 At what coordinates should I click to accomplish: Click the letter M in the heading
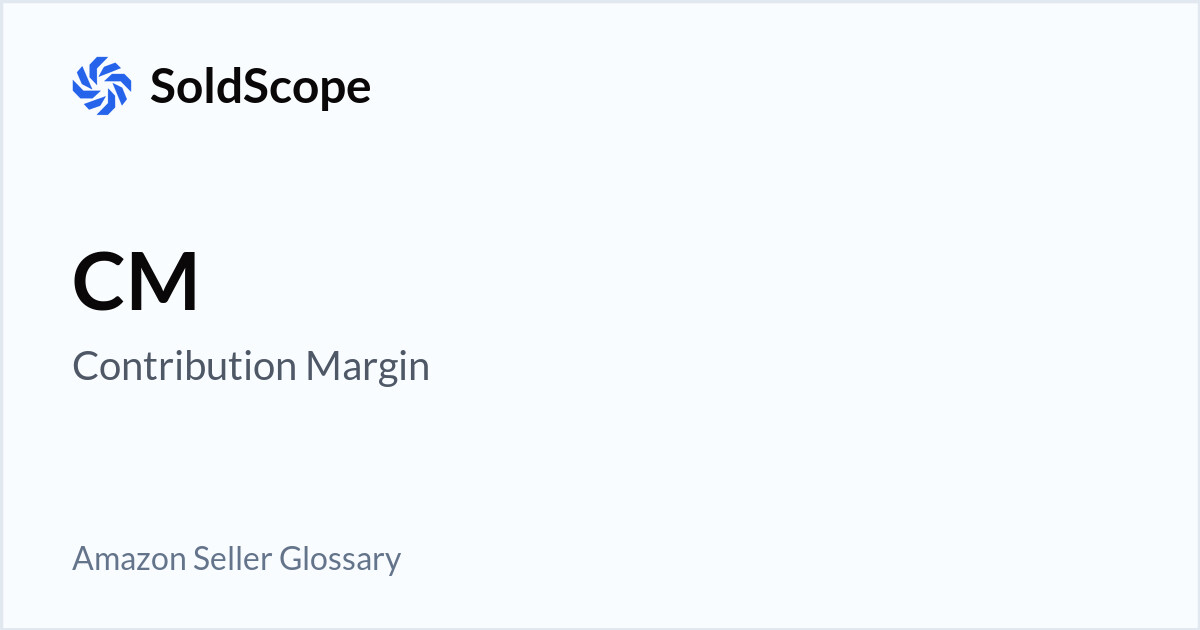[163, 283]
